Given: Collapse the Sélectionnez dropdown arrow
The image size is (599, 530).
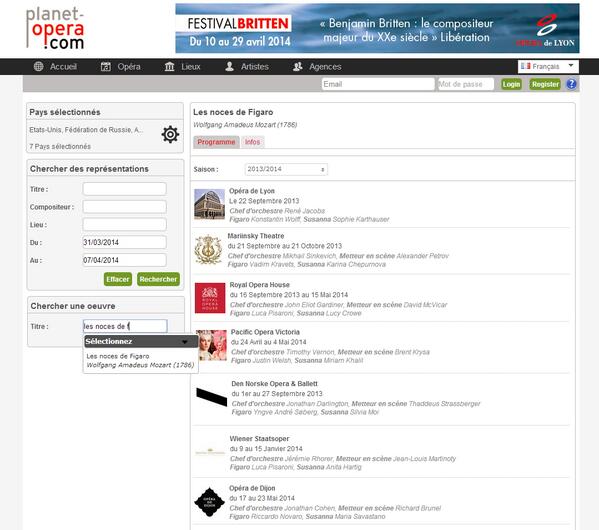Looking at the screenshot, I should 185,342.
